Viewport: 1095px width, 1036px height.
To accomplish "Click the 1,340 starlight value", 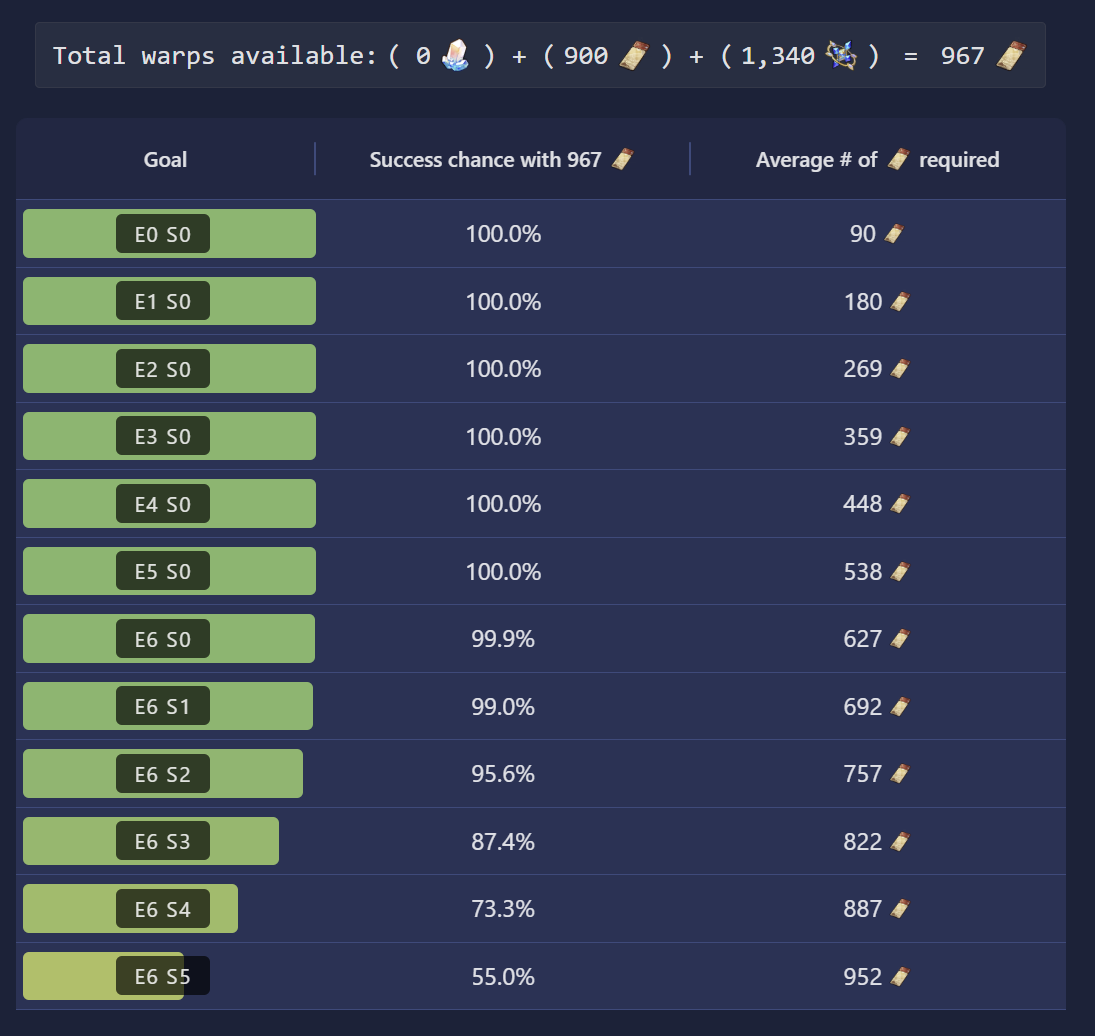I will (778, 55).
